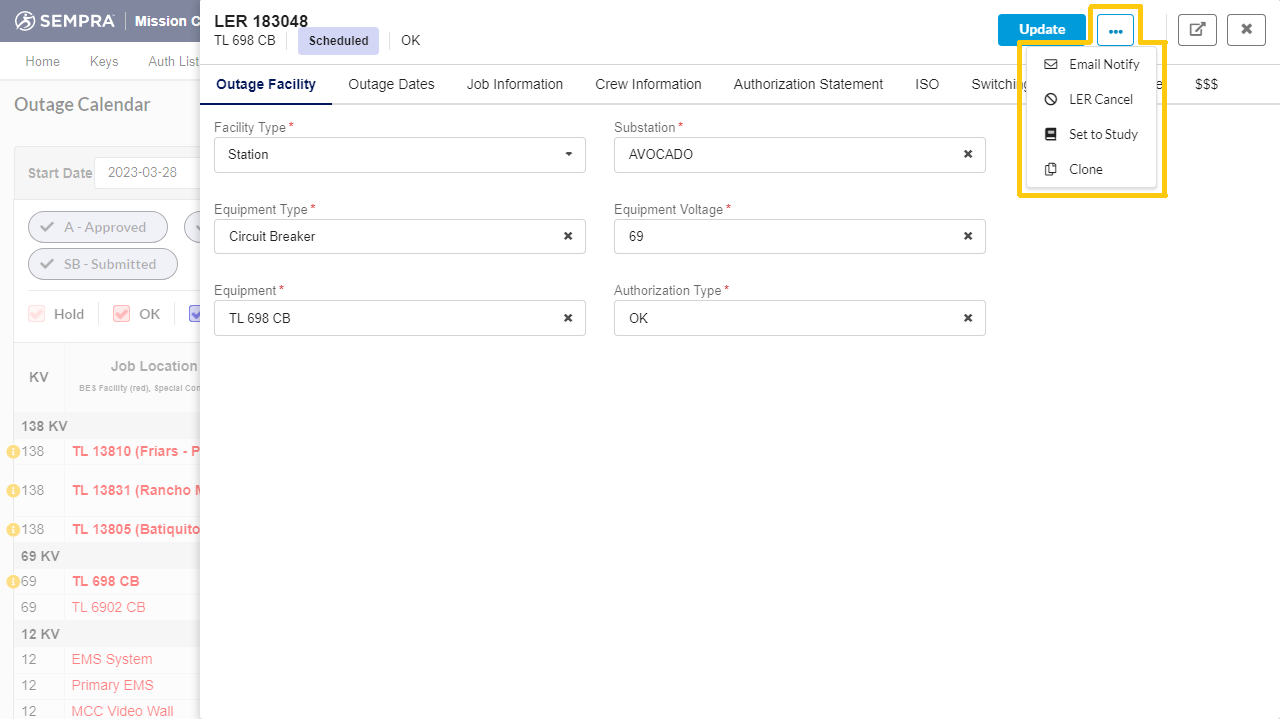
Task: Clear the Equipment Type Circuit Breaker value
Action: point(567,237)
